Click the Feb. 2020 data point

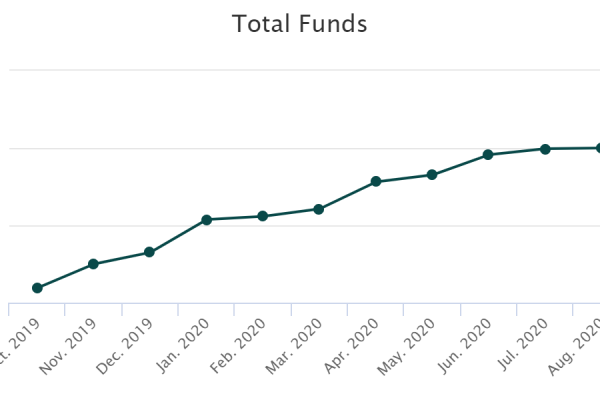[x=262, y=216]
